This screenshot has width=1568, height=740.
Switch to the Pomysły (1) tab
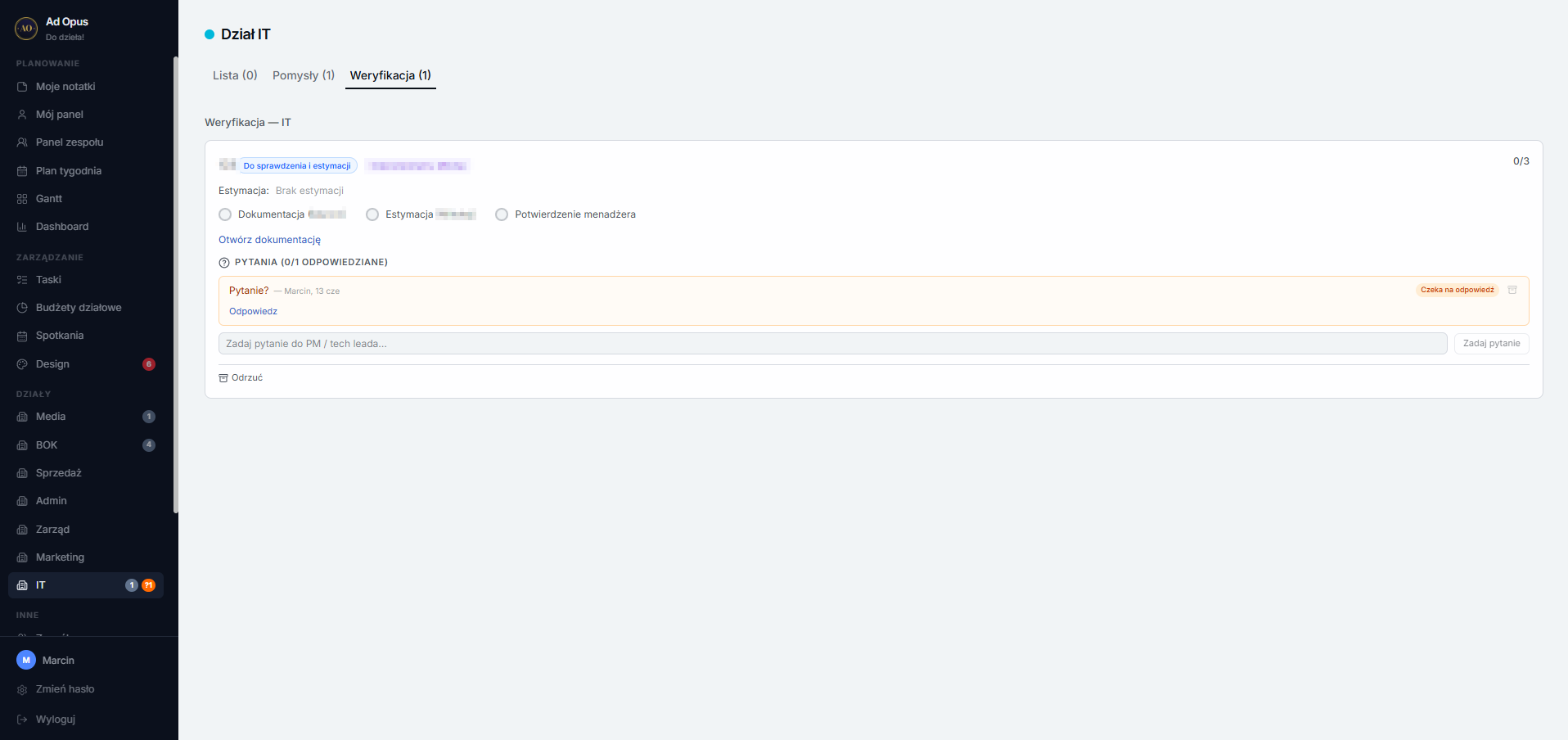(x=304, y=75)
